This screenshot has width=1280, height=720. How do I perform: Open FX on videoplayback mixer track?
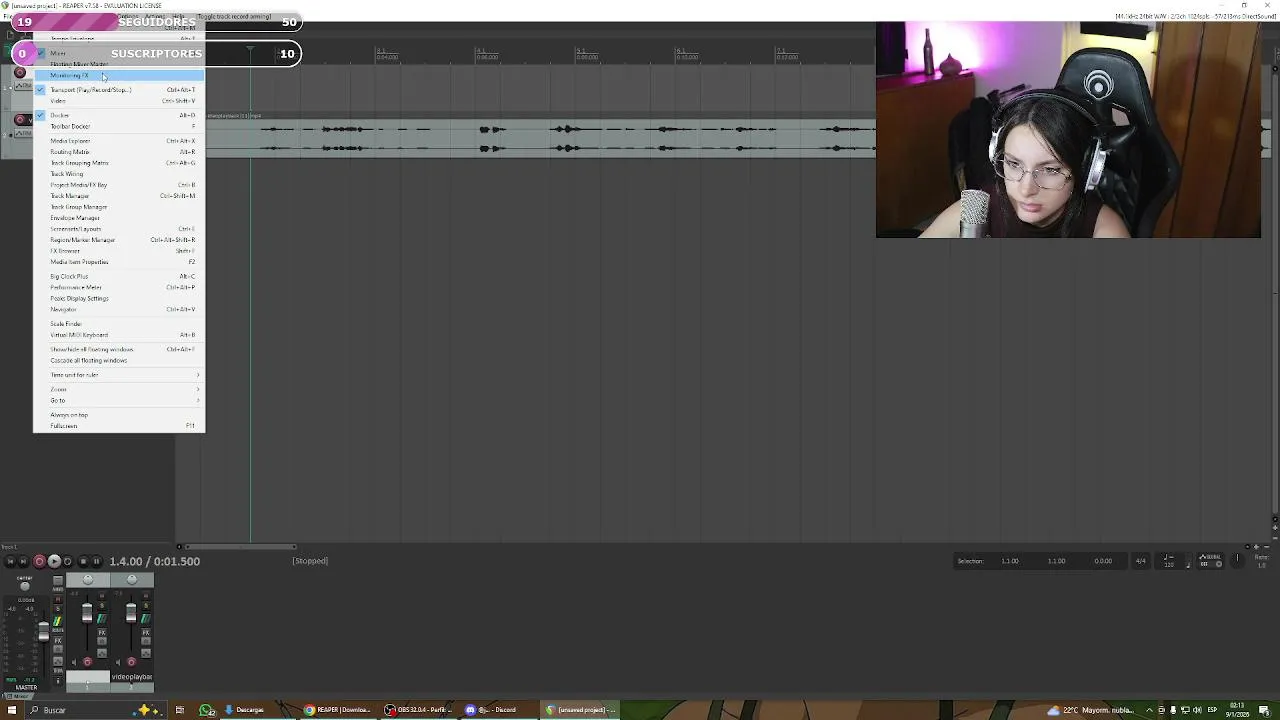click(x=146, y=633)
